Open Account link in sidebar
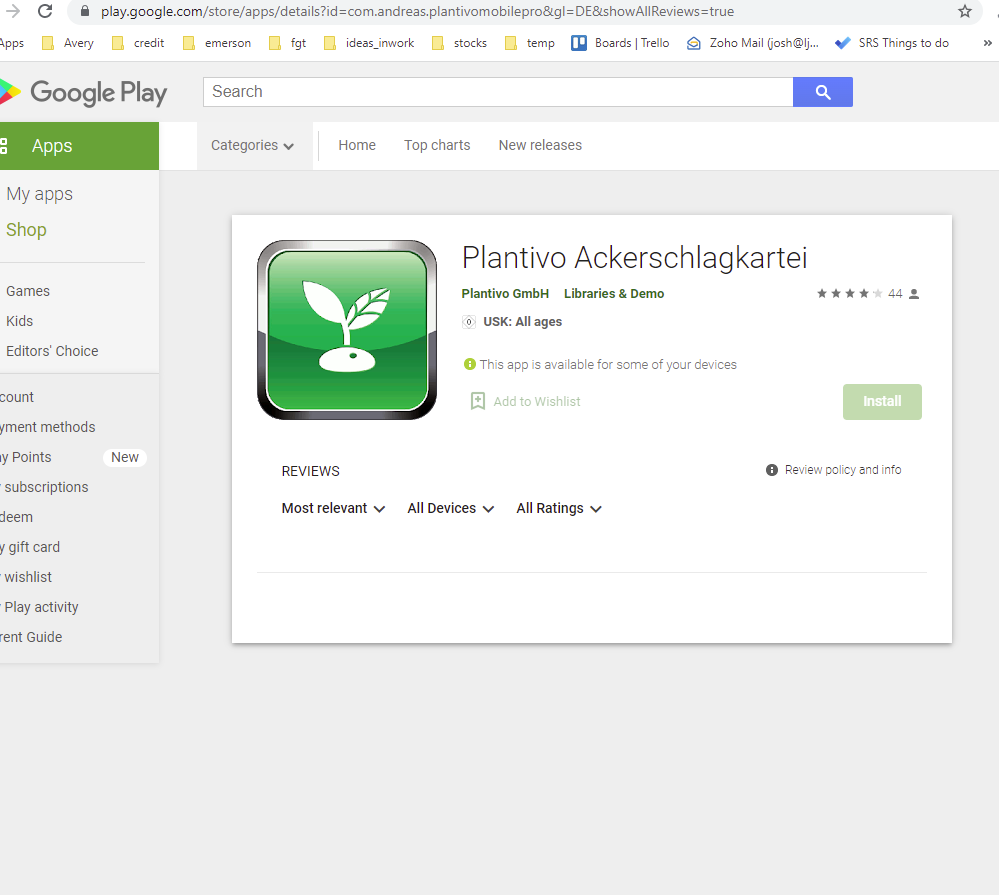 [x=17, y=397]
